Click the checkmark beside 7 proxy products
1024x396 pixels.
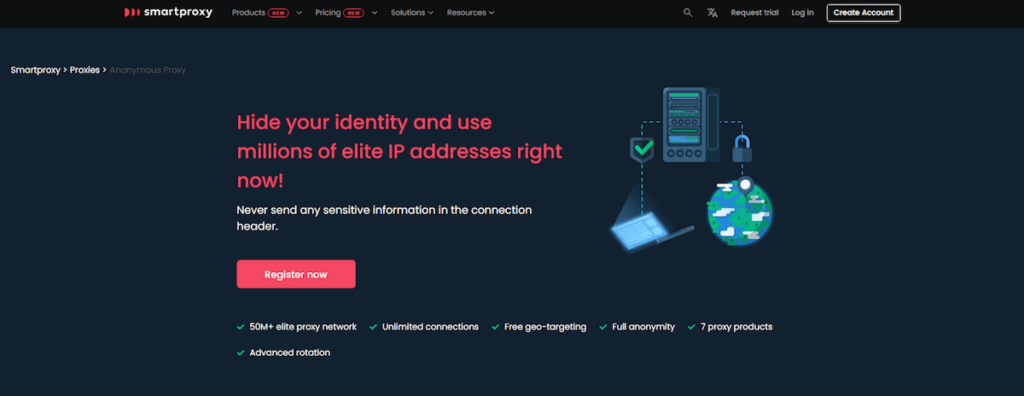[692, 327]
